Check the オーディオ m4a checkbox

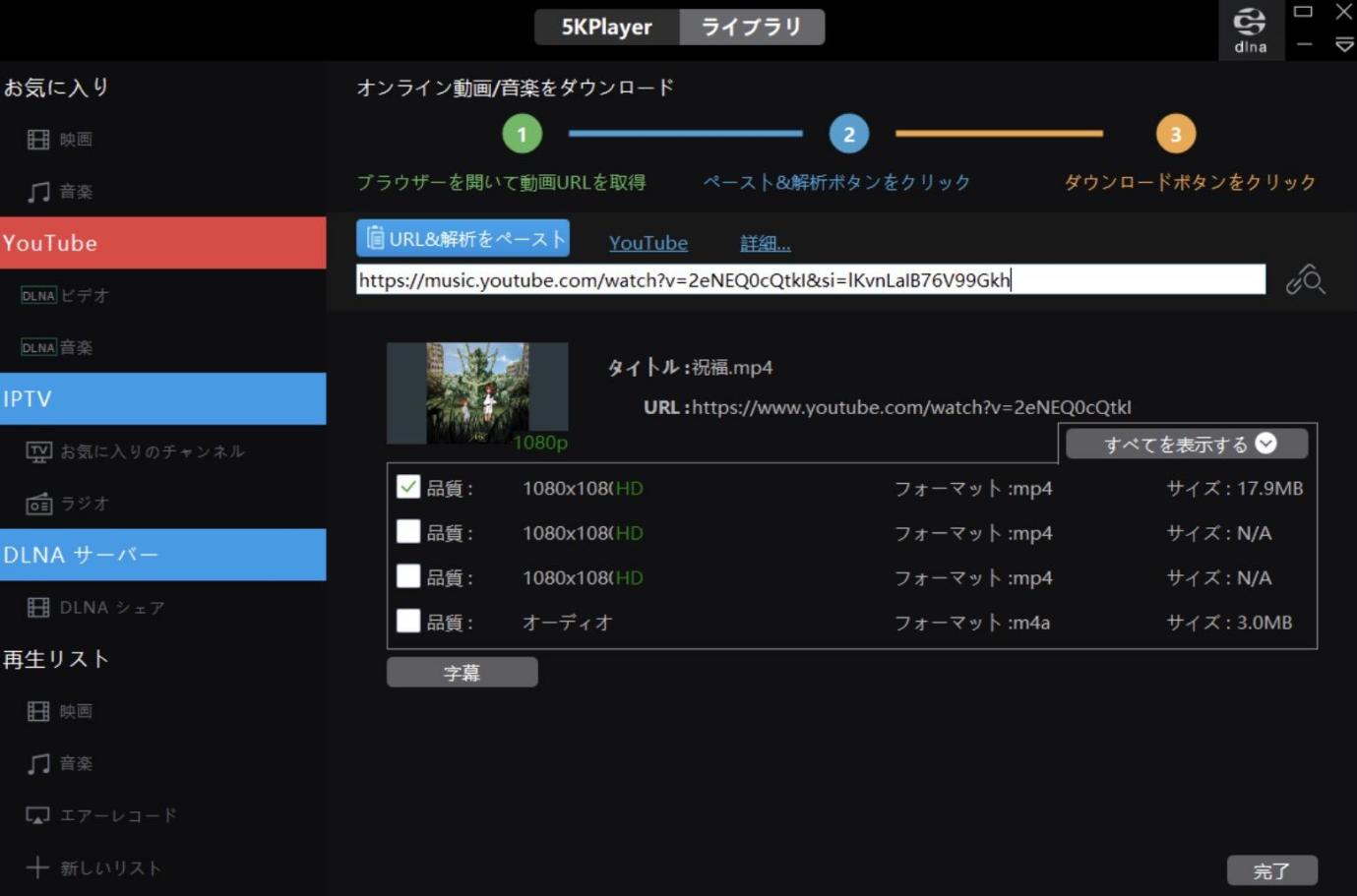pos(408,622)
